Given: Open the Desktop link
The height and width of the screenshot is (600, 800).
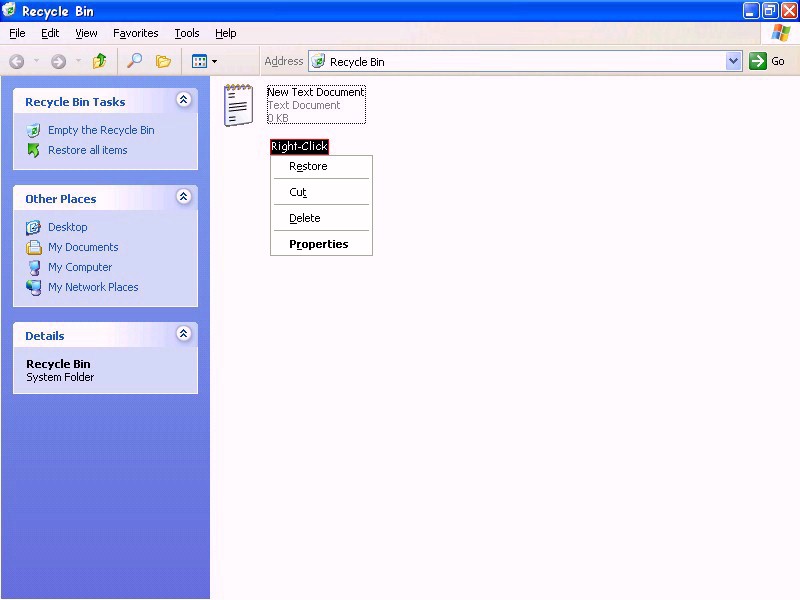Looking at the screenshot, I should coord(67,227).
